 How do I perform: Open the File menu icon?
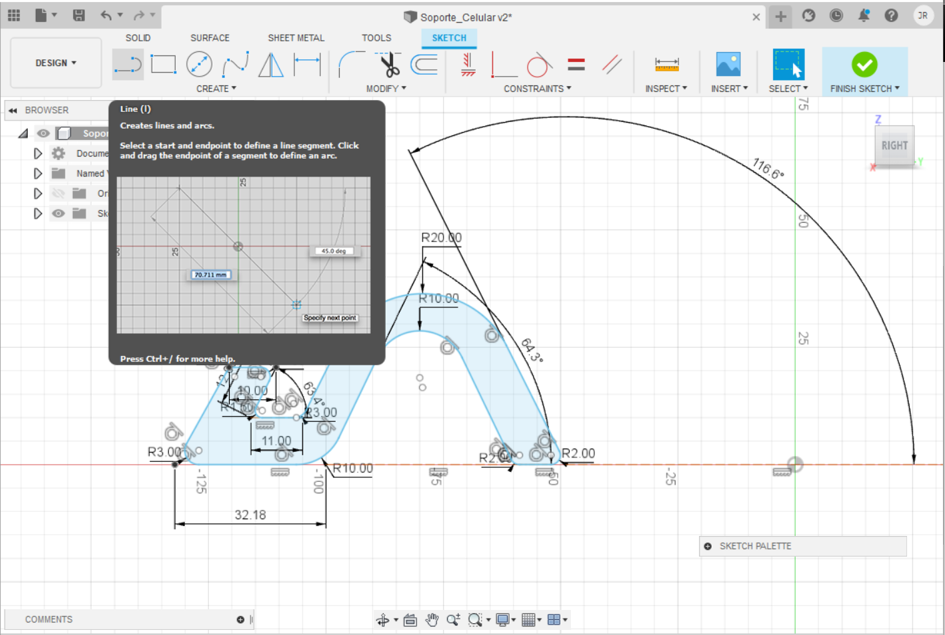click(x=41, y=16)
